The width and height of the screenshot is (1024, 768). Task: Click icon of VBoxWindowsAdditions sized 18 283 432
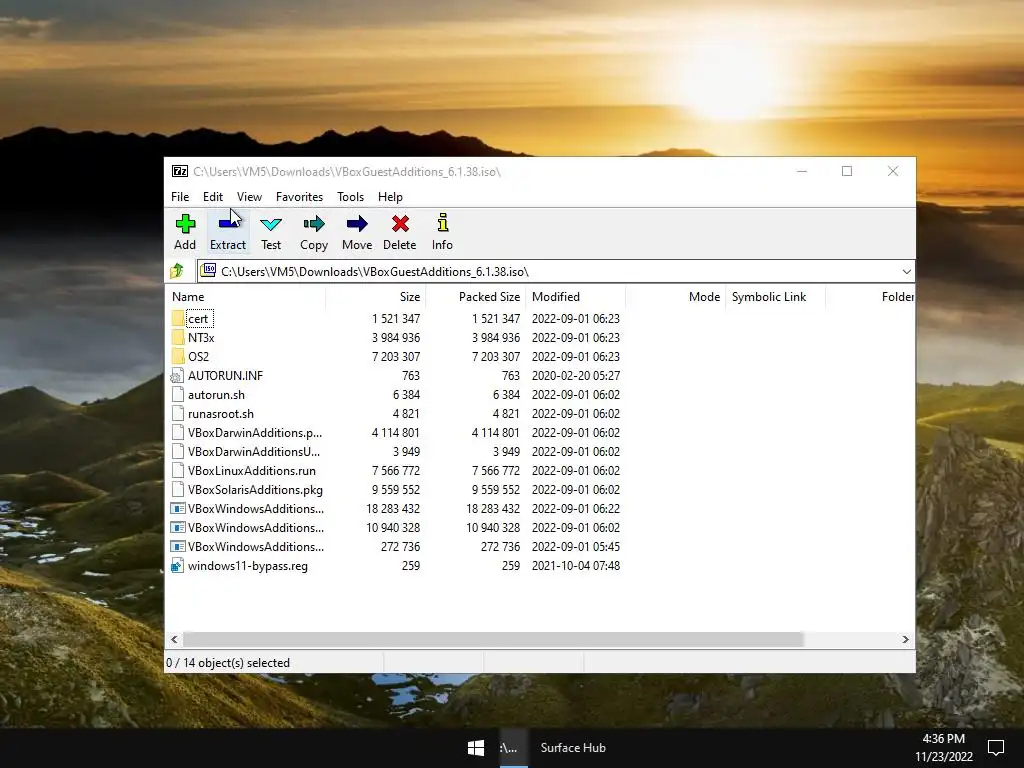[x=178, y=508]
